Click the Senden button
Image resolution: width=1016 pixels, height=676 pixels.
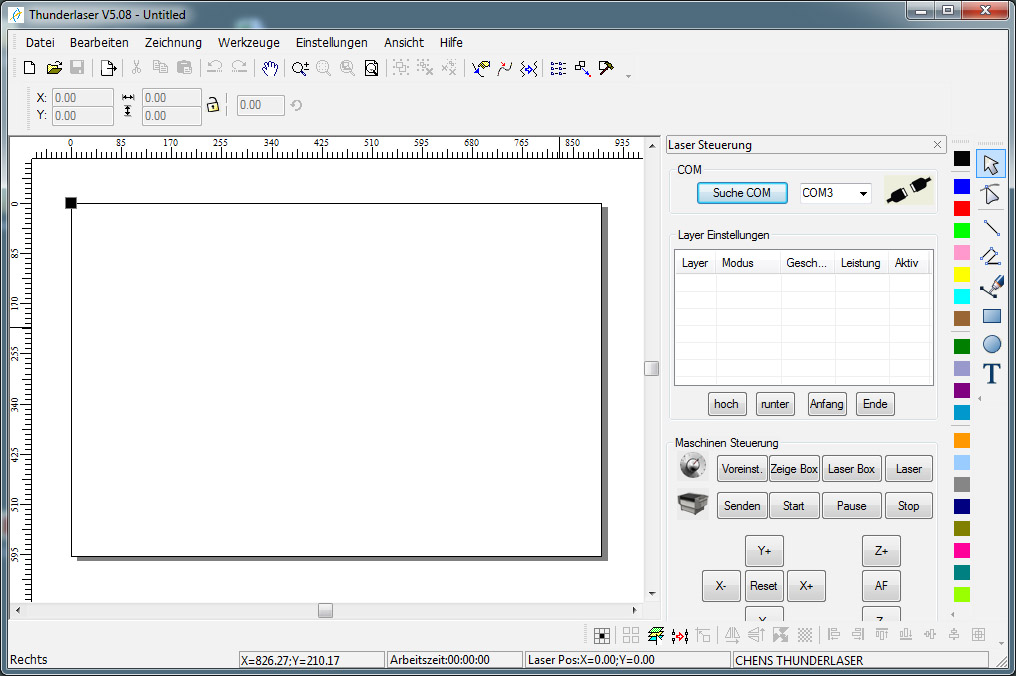[x=742, y=505]
